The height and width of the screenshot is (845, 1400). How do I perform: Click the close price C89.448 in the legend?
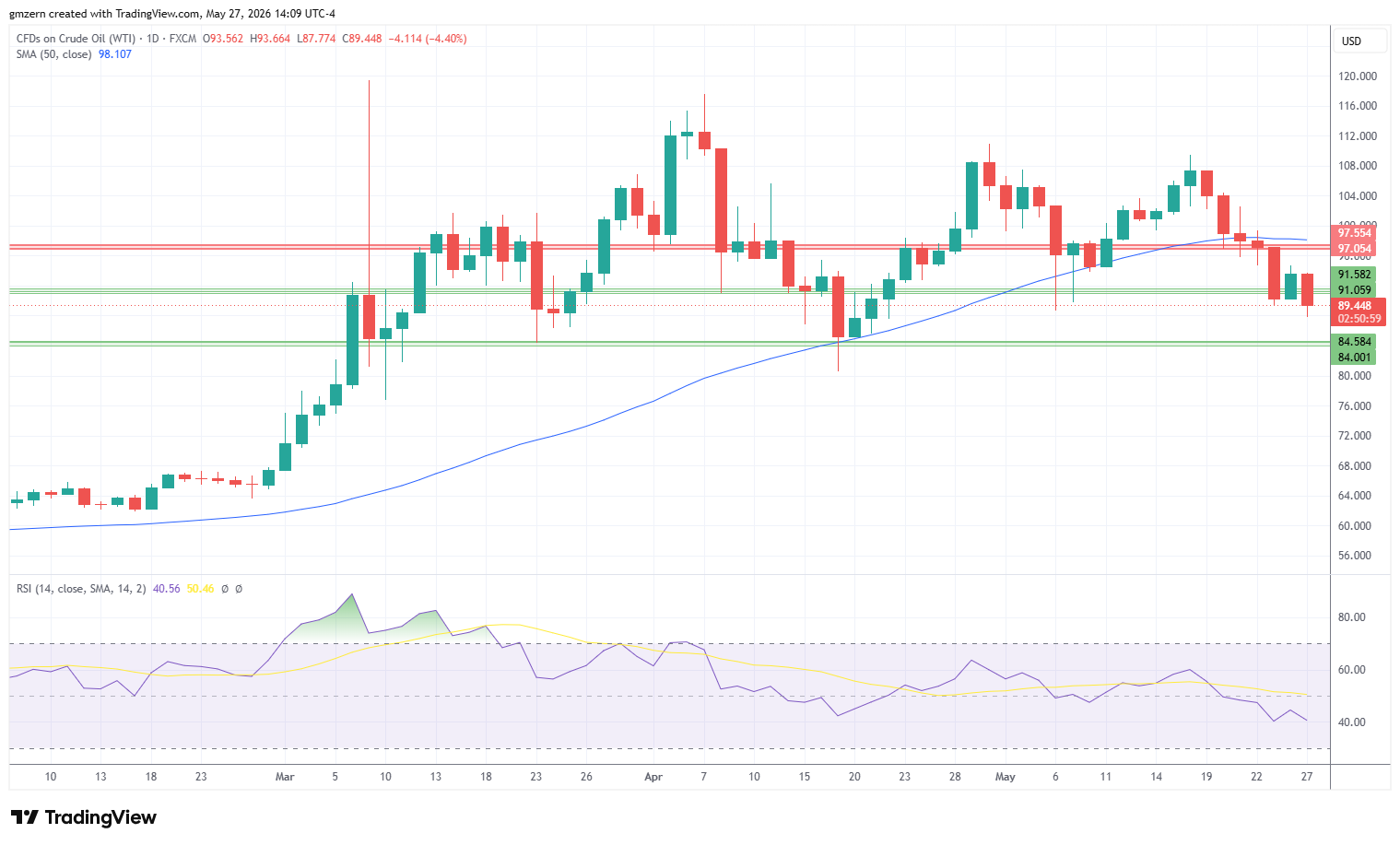(362, 39)
